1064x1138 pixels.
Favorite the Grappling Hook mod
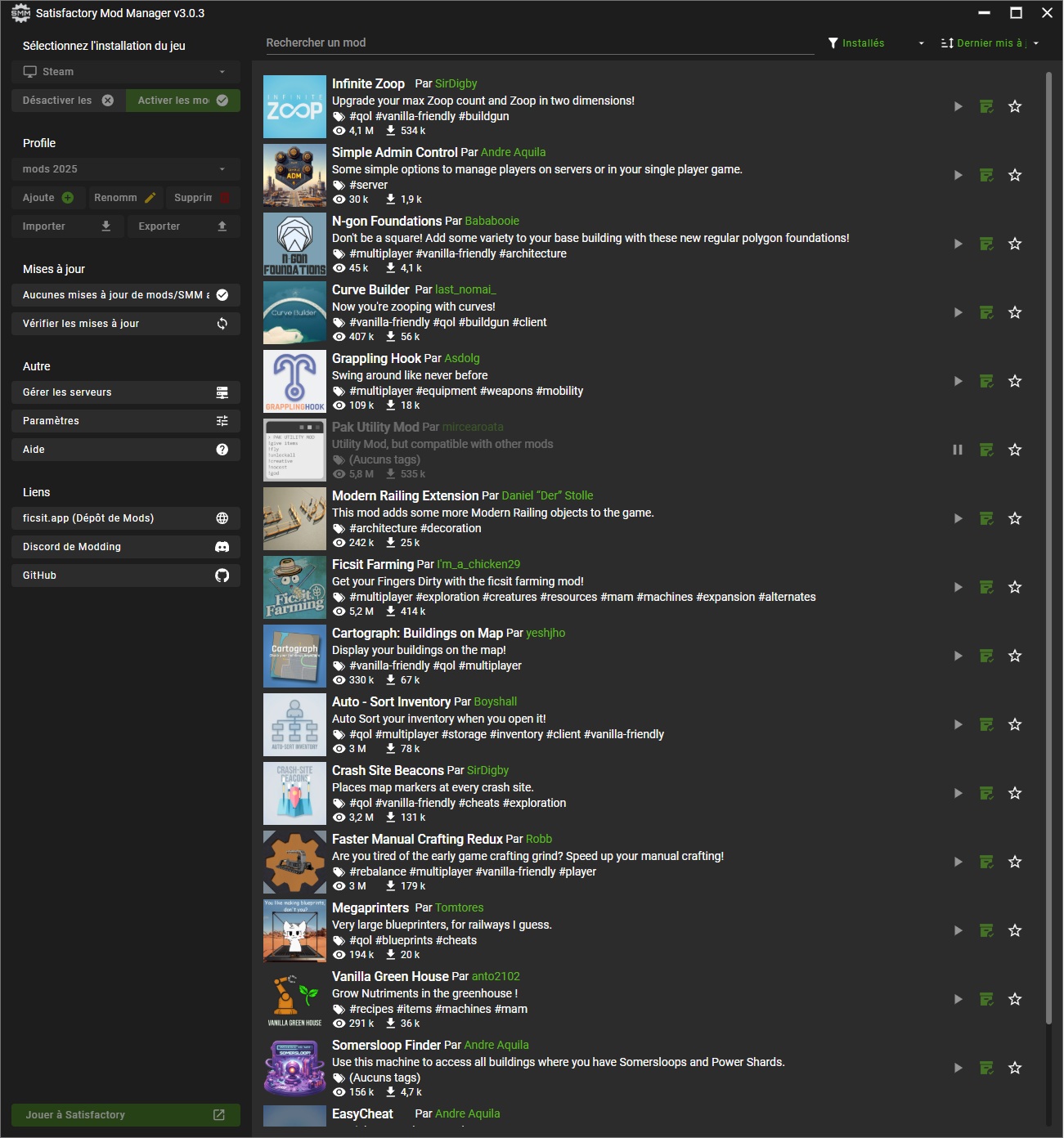(x=1015, y=381)
